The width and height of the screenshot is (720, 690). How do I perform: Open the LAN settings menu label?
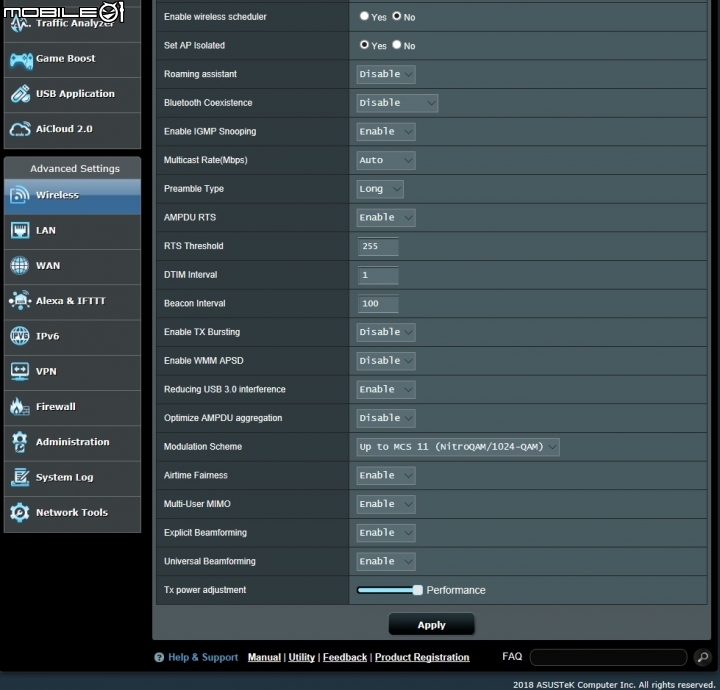click(x=46, y=230)
